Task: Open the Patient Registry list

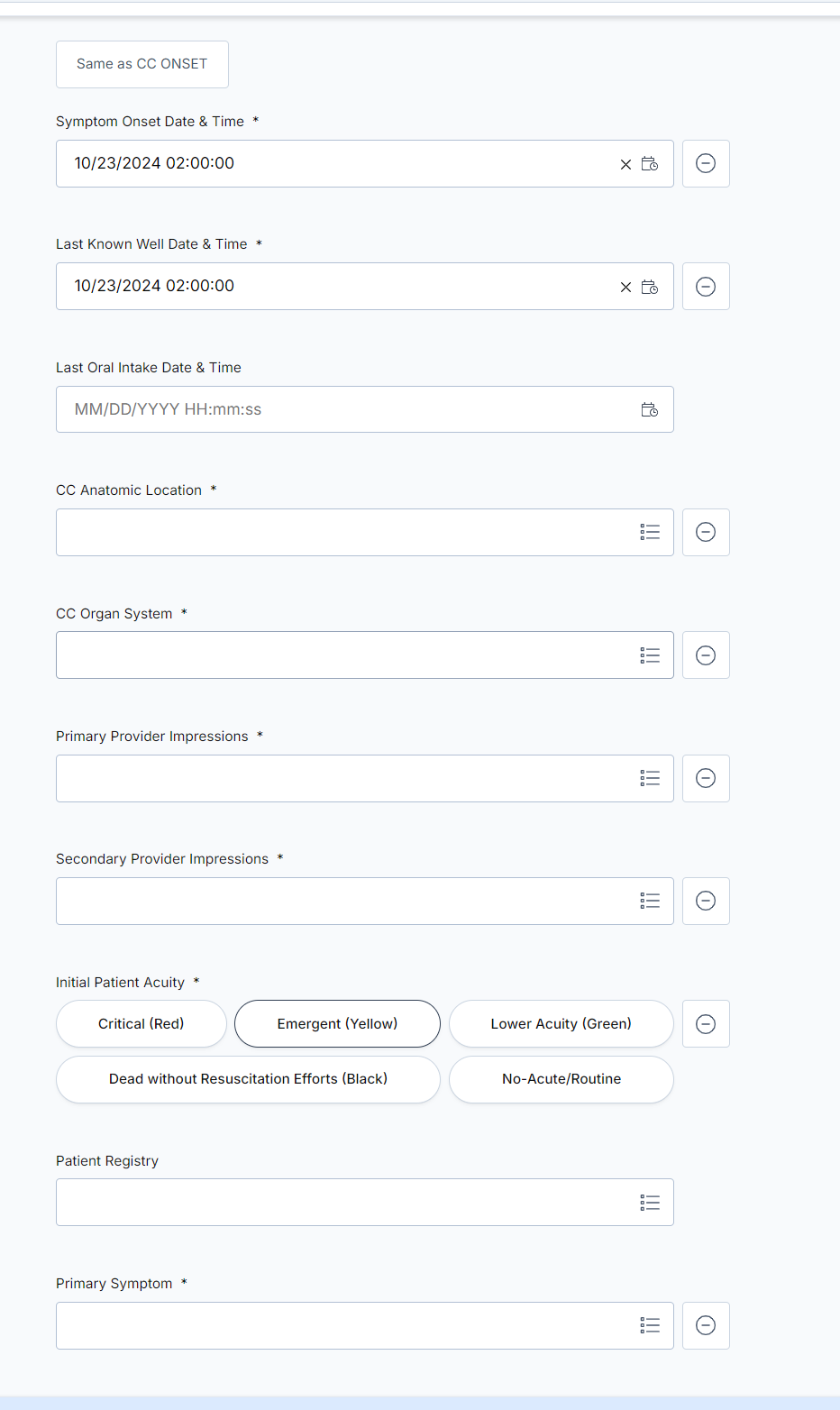Action: (650, 1203)
